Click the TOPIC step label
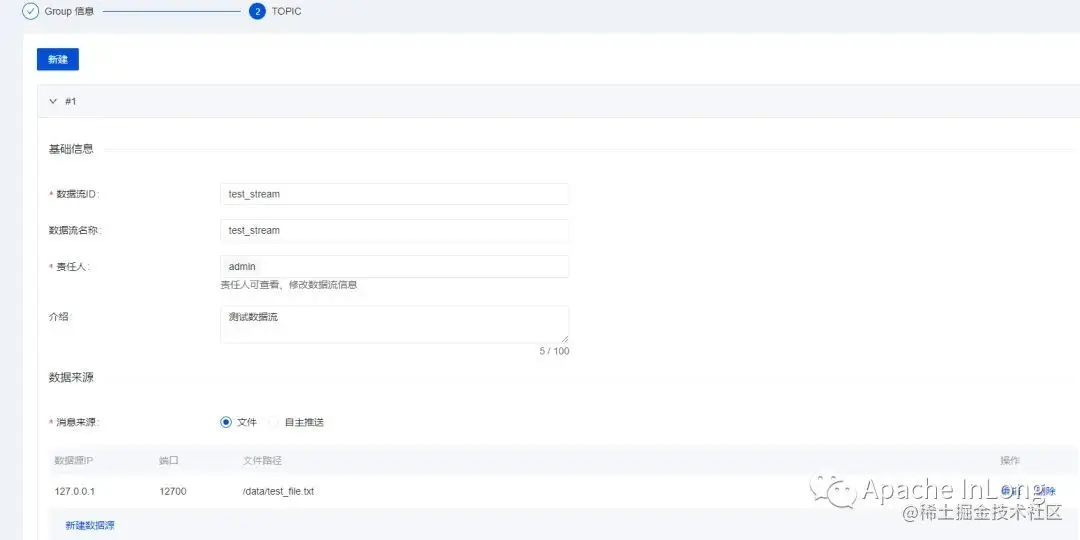1080x540 pixels. [287, 12]
